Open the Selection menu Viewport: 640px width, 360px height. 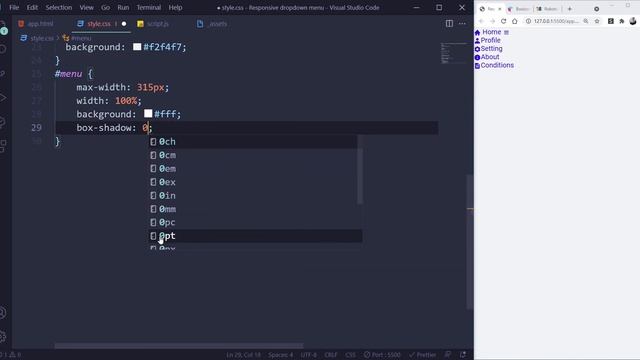pos(59,7)
